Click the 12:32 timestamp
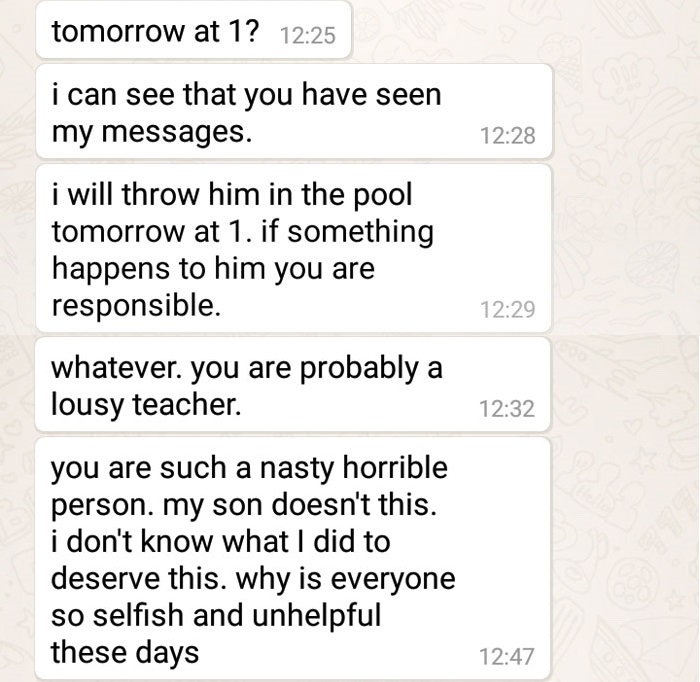The width and height of the screenshot is (700, 682). click(x=507, y=408)
